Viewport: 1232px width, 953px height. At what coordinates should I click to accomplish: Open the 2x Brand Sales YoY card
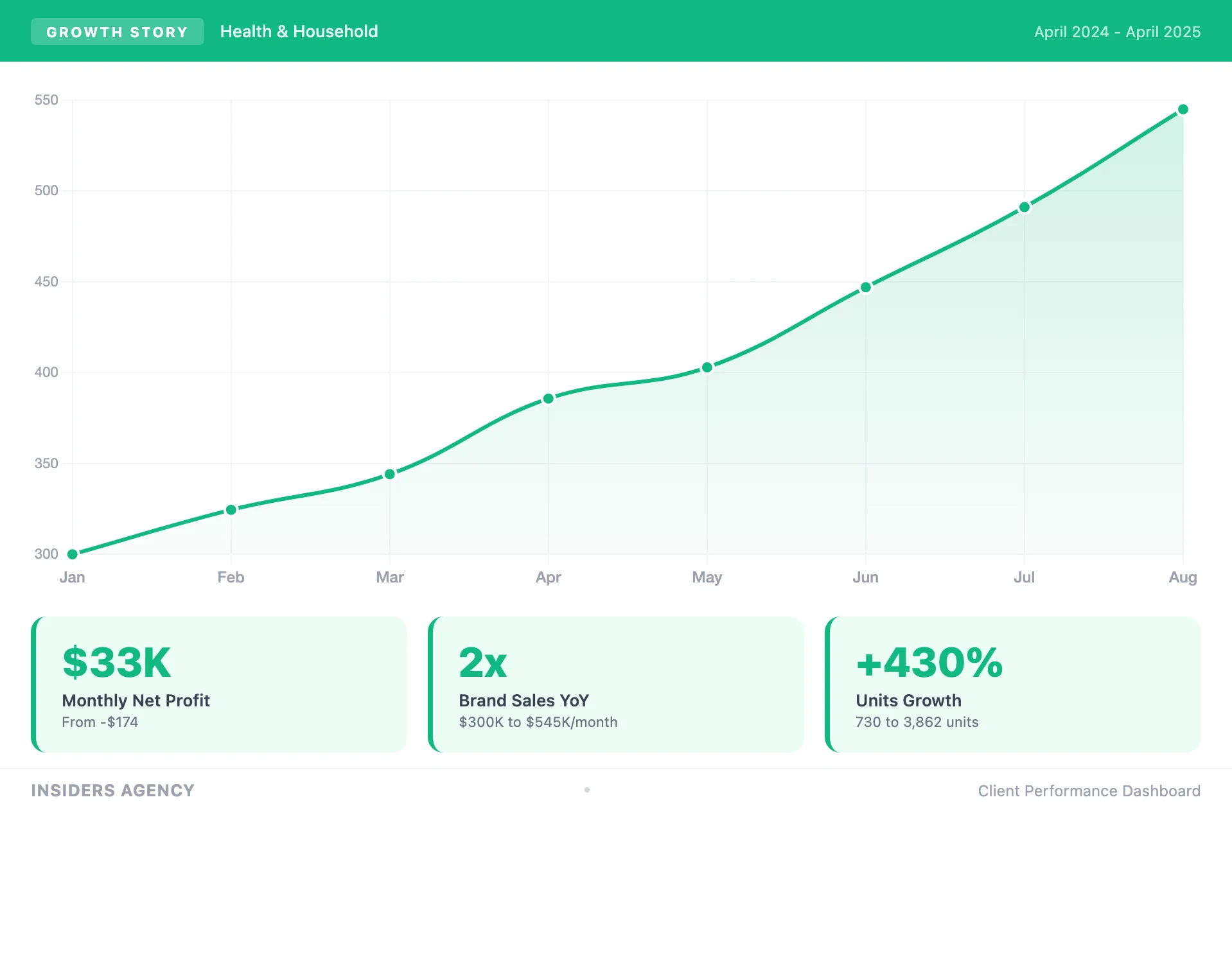click(x=615, y=685)
